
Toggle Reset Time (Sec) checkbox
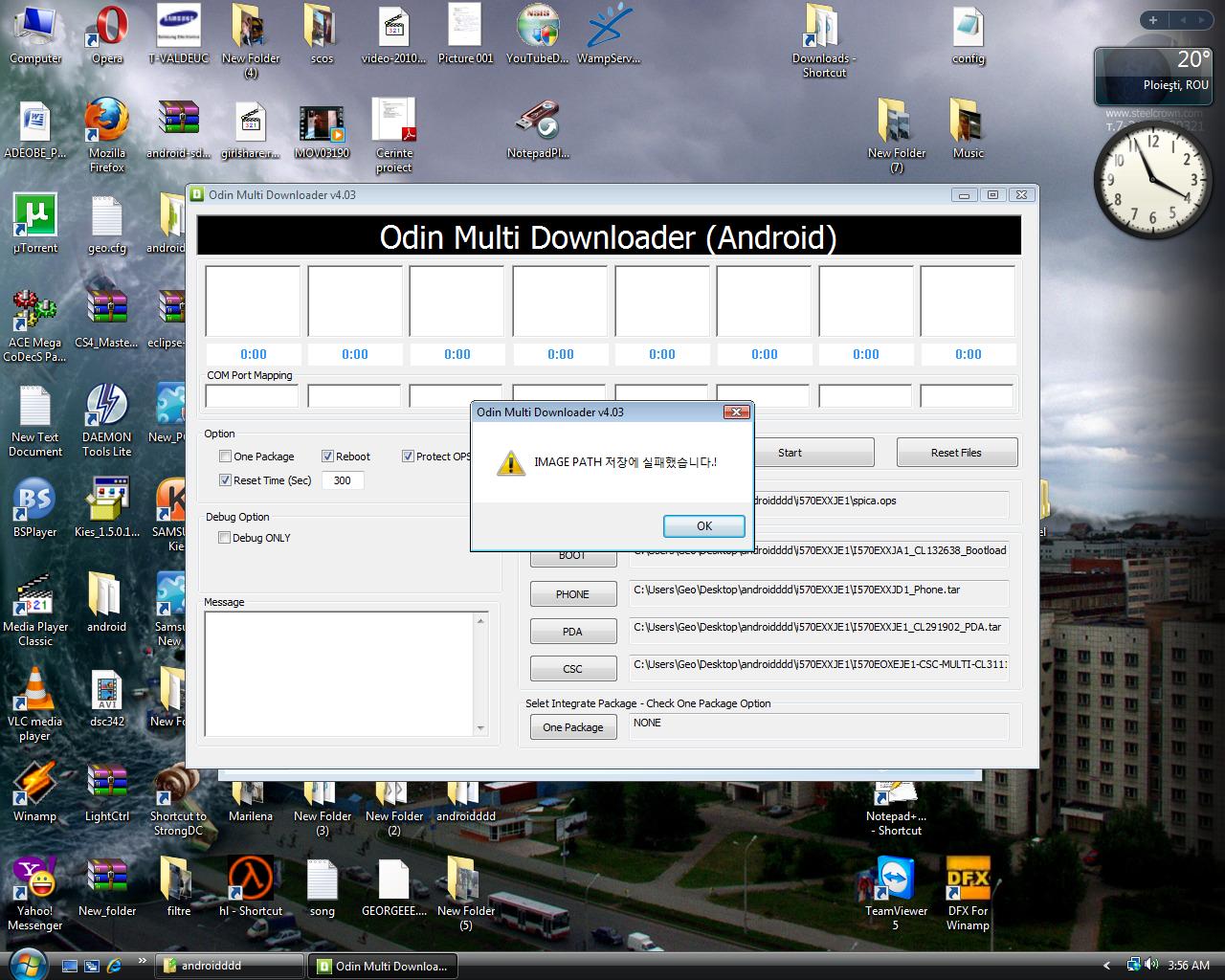[226, 480]
